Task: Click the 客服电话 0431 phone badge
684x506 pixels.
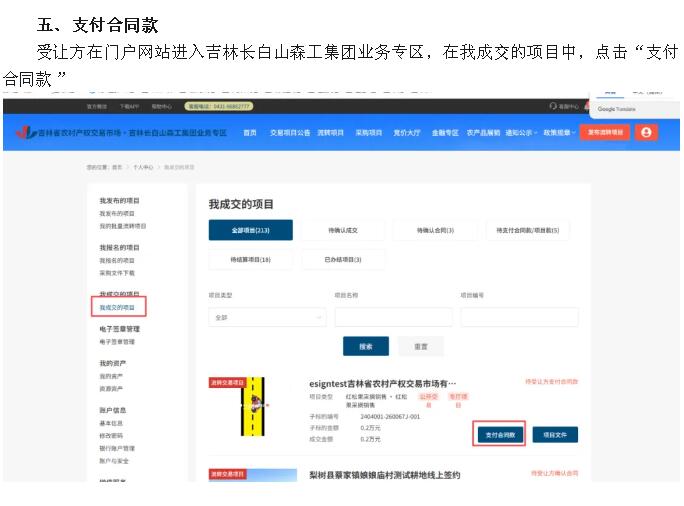Action: pos(219,106)
